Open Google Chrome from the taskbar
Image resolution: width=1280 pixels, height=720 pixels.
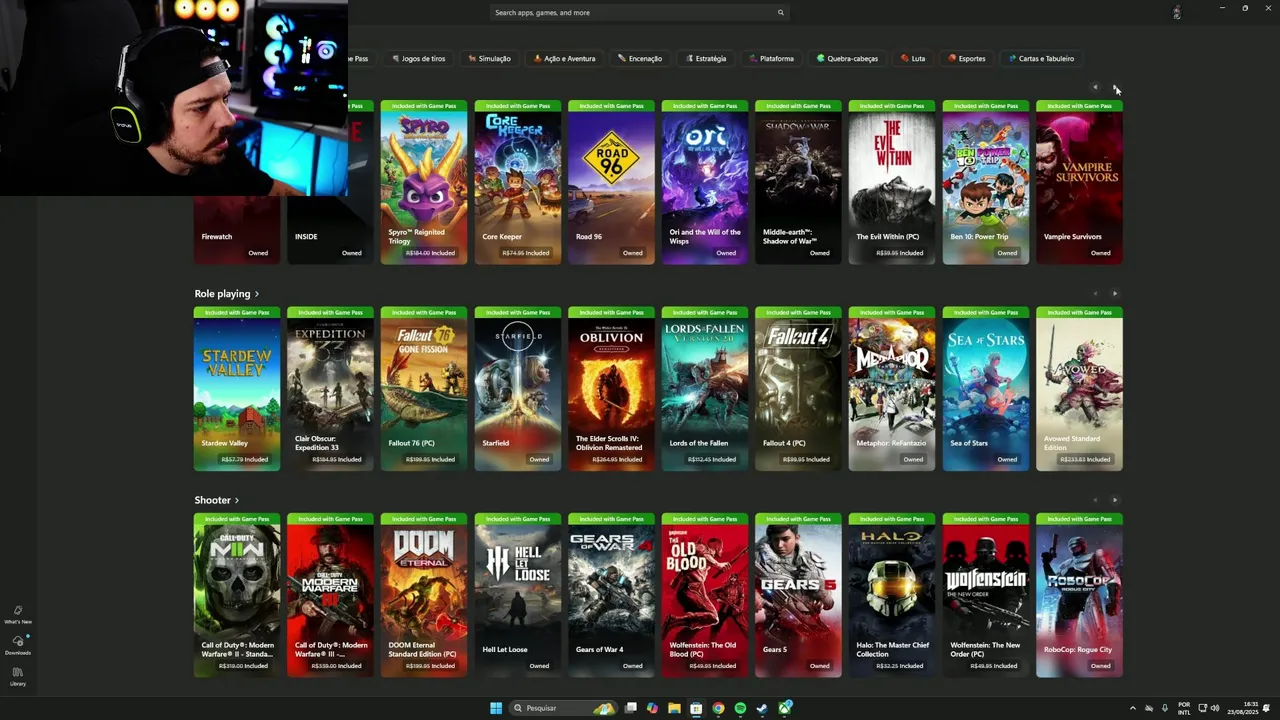718,708
